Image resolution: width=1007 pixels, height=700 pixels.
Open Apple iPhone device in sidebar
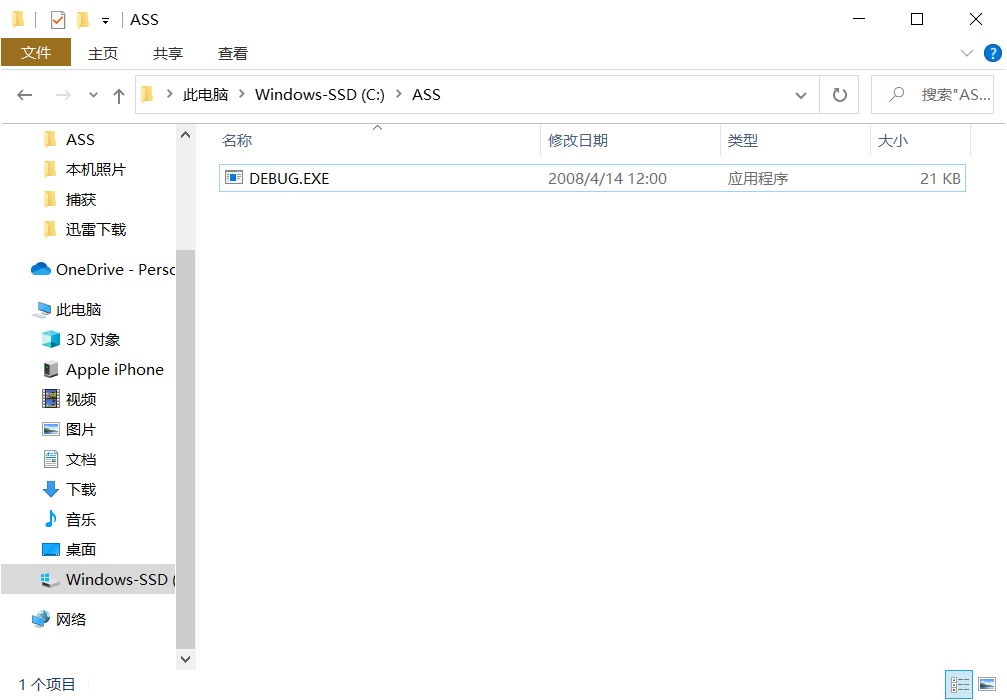(x=114, y=370)
